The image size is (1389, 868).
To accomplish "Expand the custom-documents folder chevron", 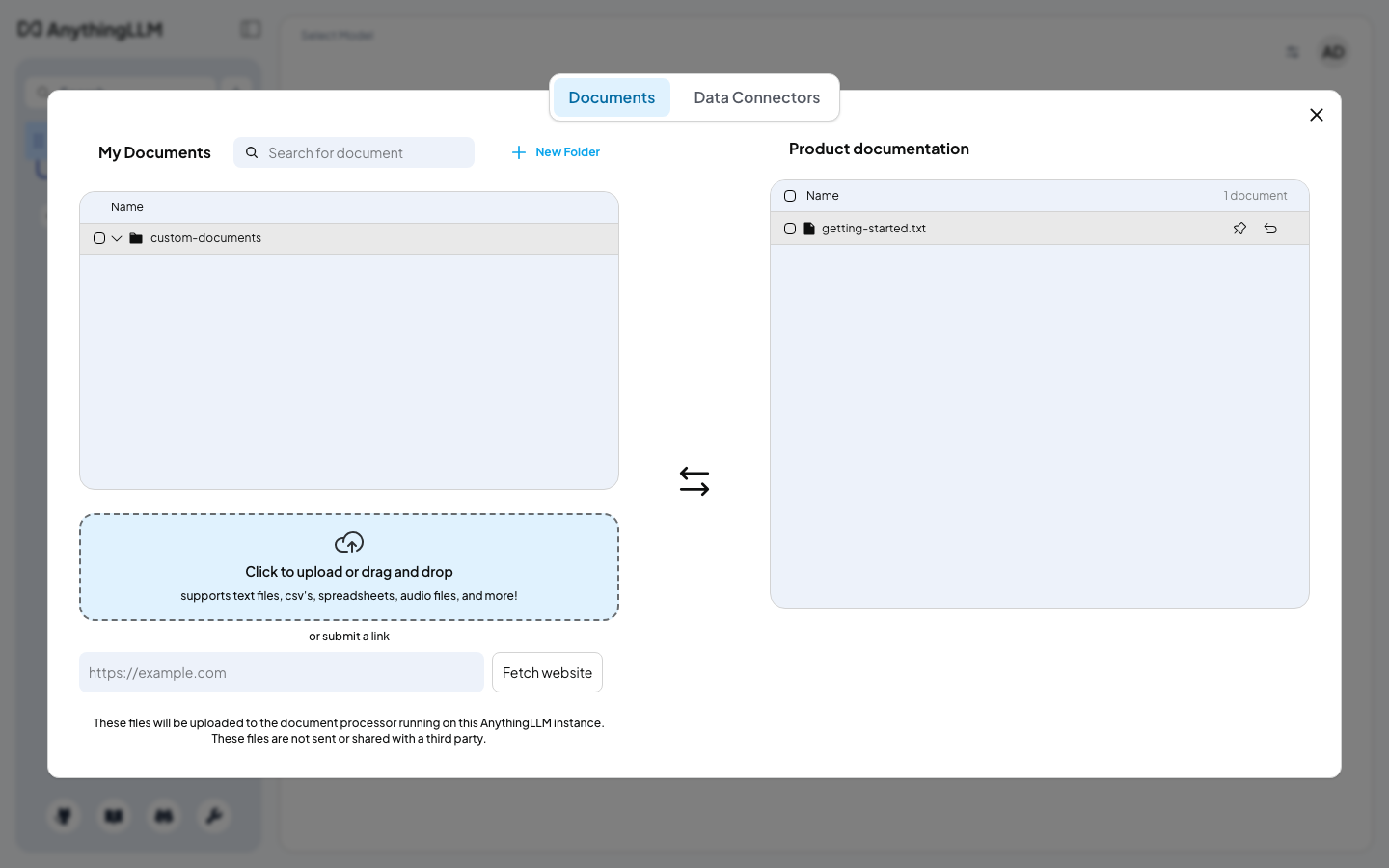I will pyautogui.click(x=117, y=238).
